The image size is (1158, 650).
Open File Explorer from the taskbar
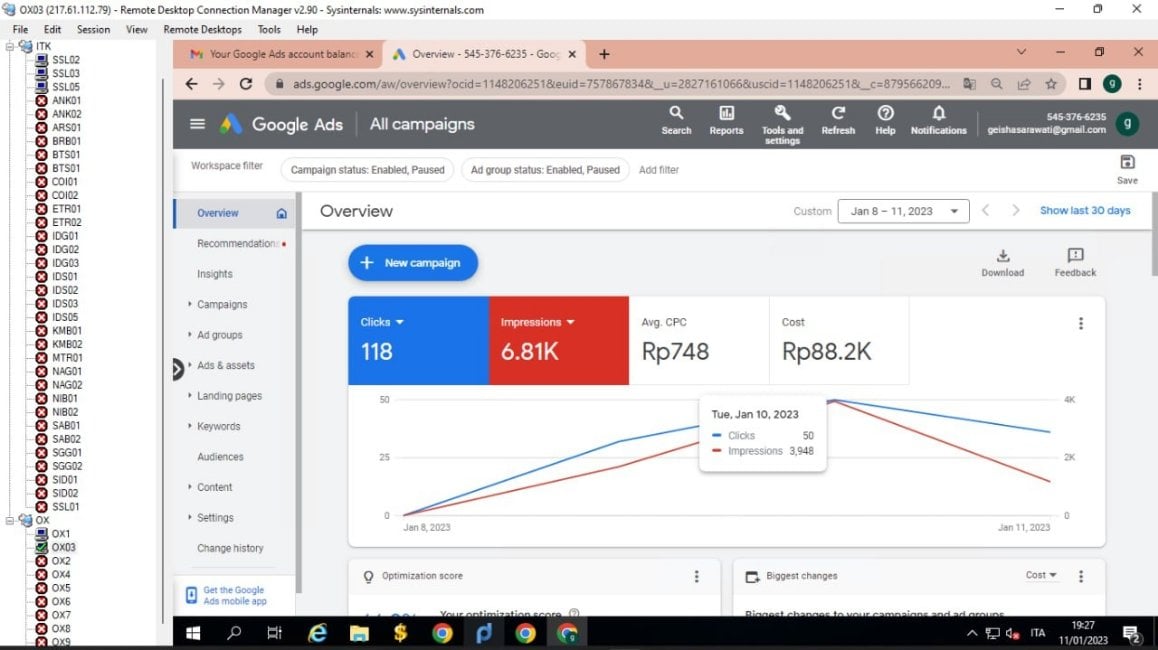click(359, 633)
